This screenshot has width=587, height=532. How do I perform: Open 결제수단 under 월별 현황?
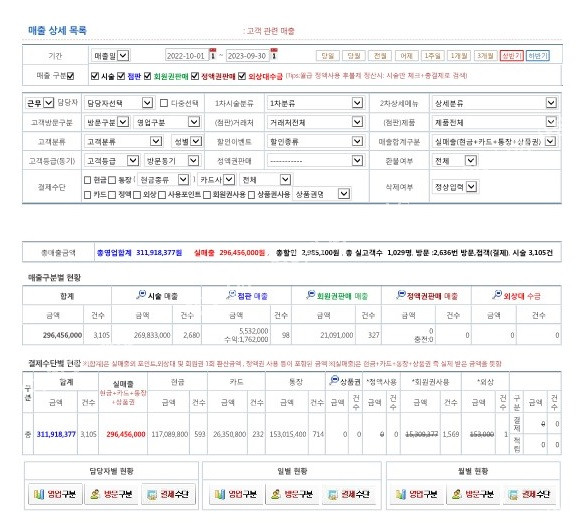530,494
